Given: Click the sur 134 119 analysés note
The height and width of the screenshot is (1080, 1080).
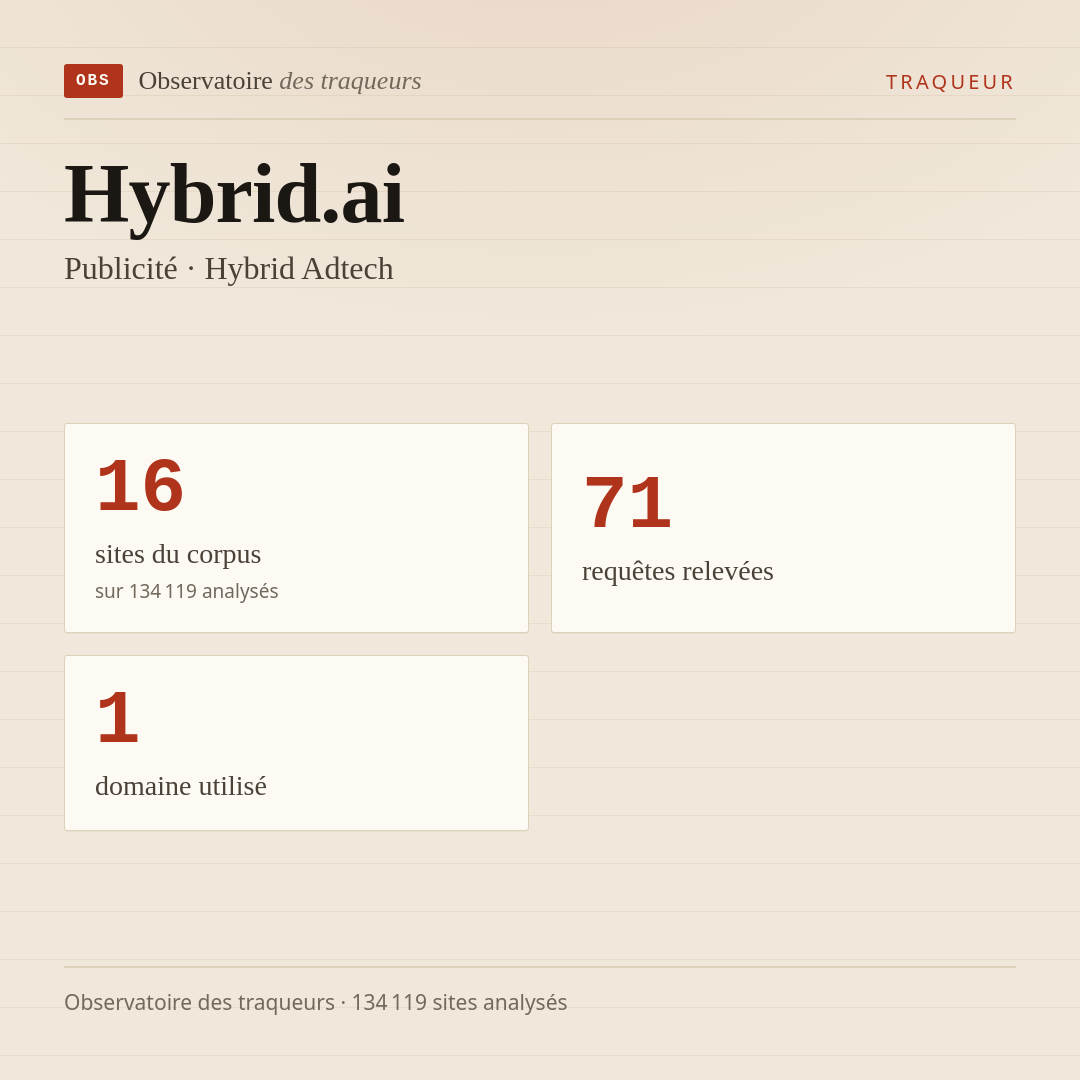Looking at the screenshot, I should point(187,591).
